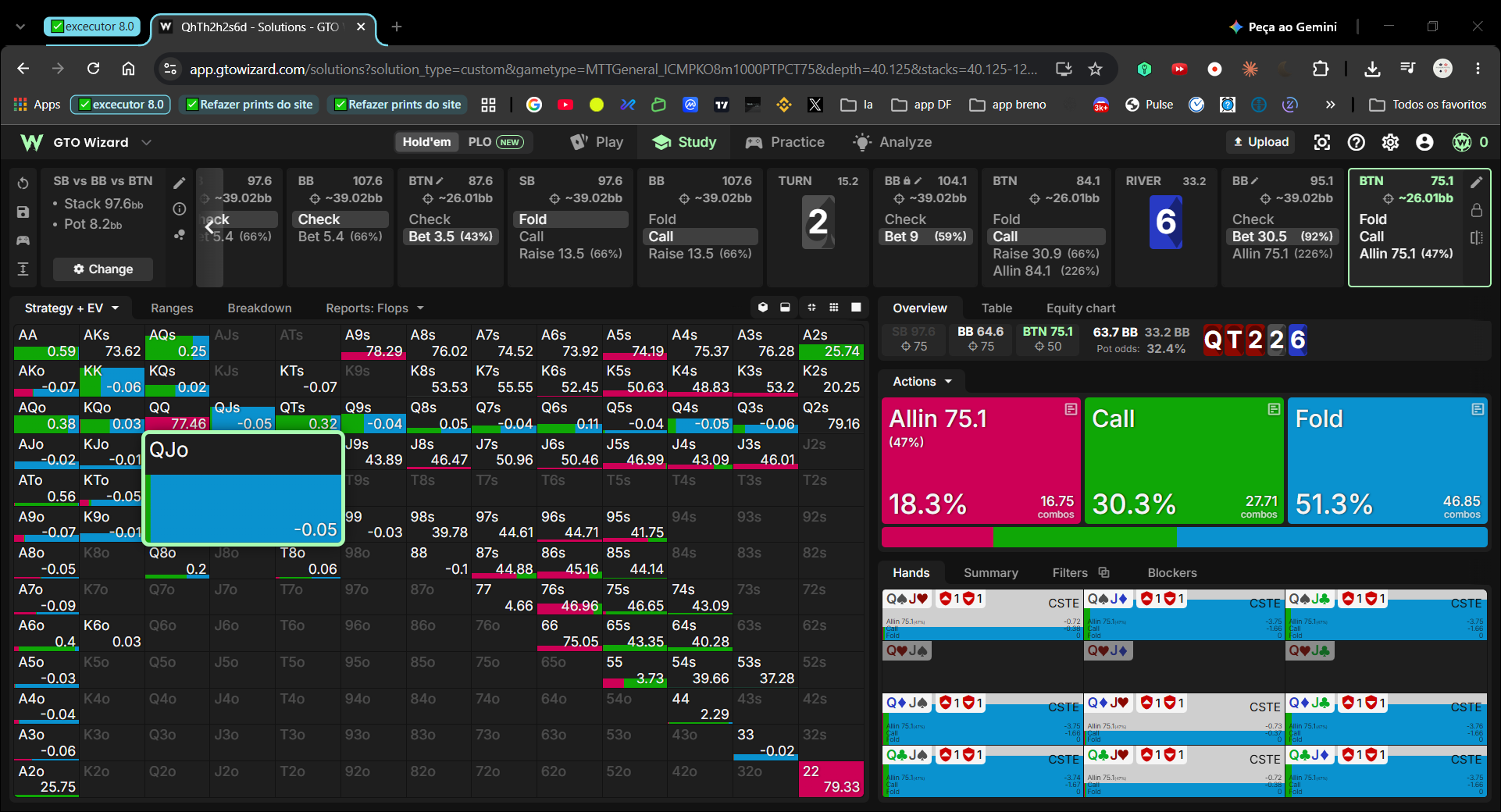Select the compact four-dot grid icon
Image resolution: width=1501 pixels, height=812 pixels.
(811, 308)
